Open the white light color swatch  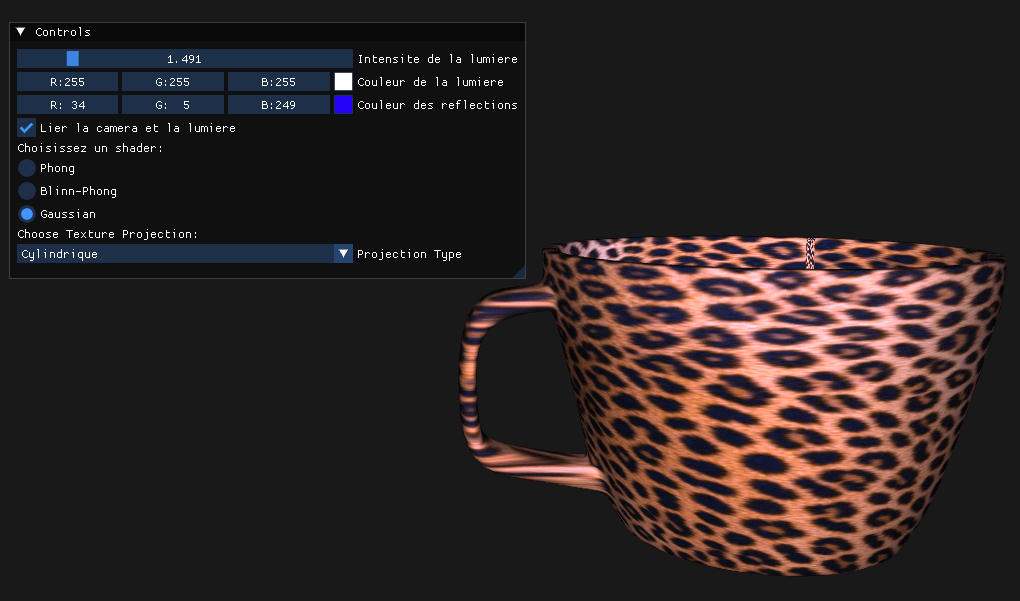coord(343,82)
